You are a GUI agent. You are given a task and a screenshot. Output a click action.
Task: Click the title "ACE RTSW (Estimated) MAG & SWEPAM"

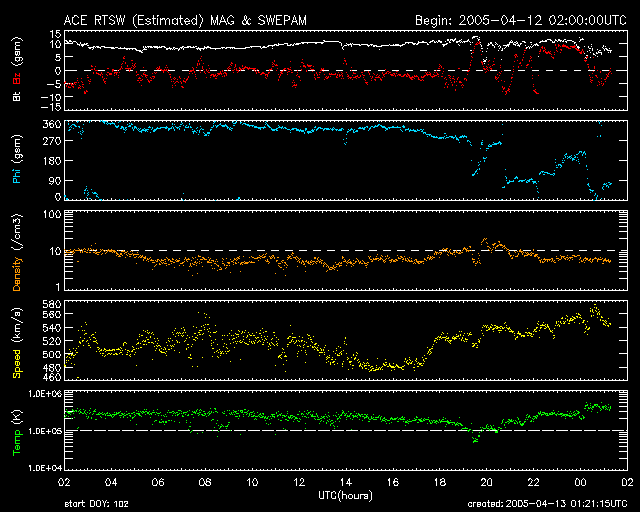point(185,20)
